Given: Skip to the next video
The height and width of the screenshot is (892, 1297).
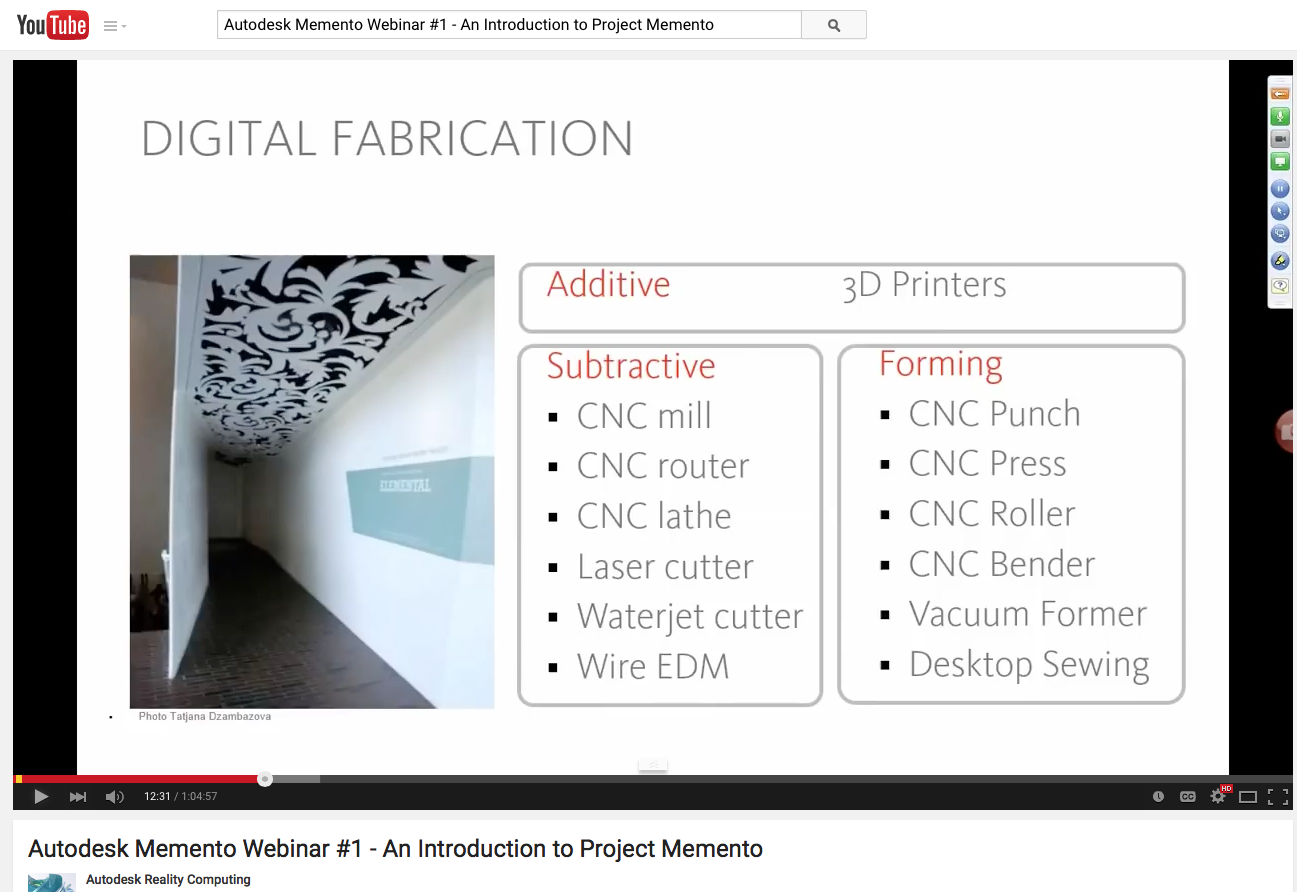Looking at the screenshot, I should [x=78, y=797].
